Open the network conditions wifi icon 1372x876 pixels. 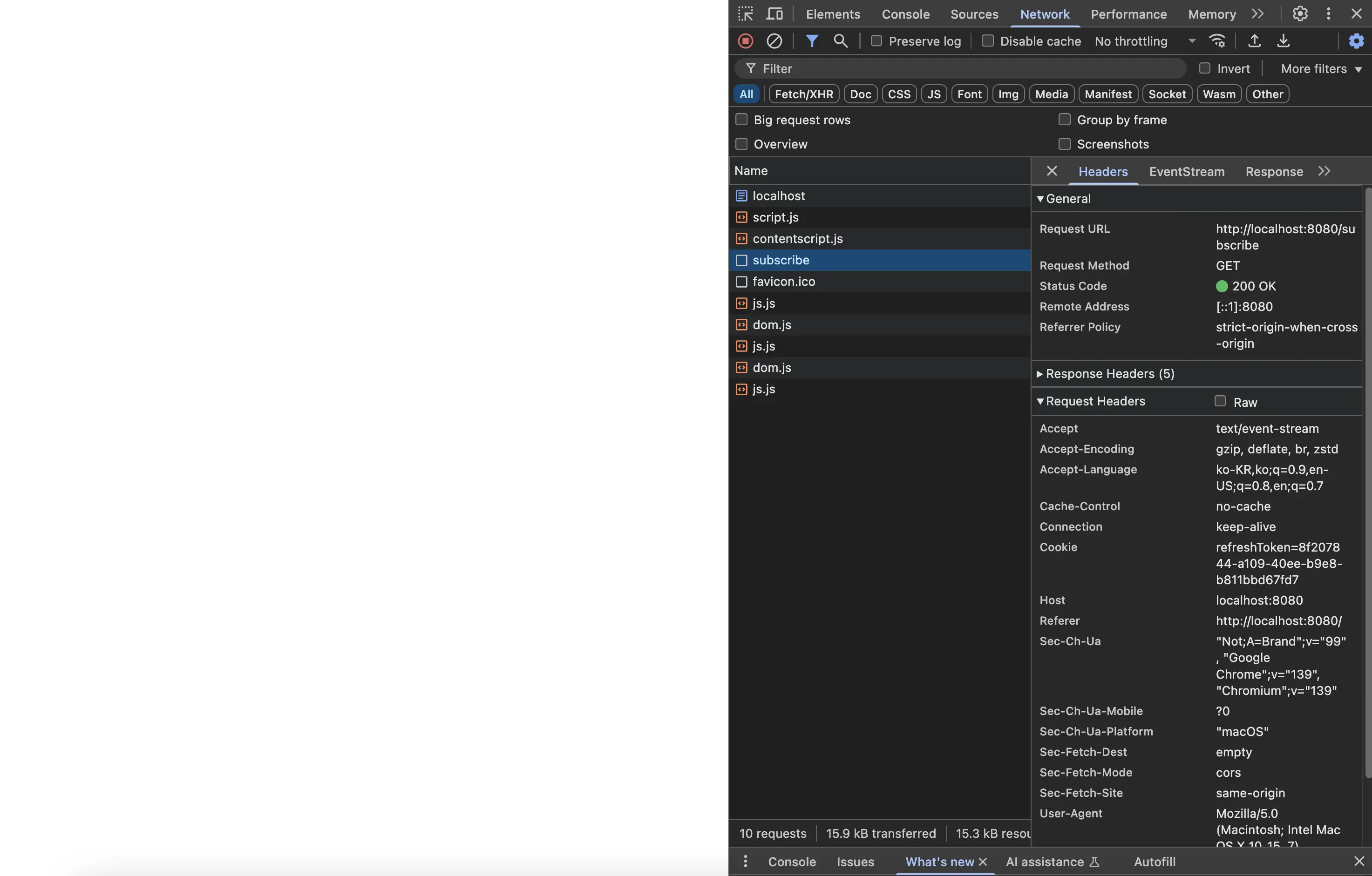click(1217, 41)
